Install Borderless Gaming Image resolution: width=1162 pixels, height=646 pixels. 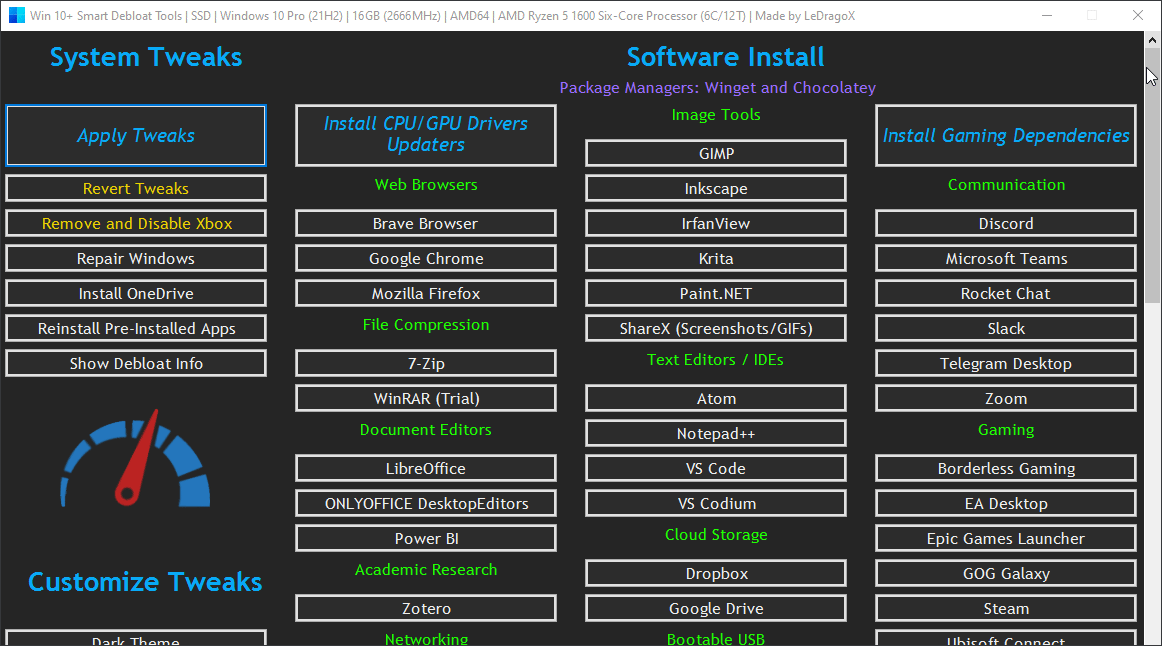point(1006,468)
